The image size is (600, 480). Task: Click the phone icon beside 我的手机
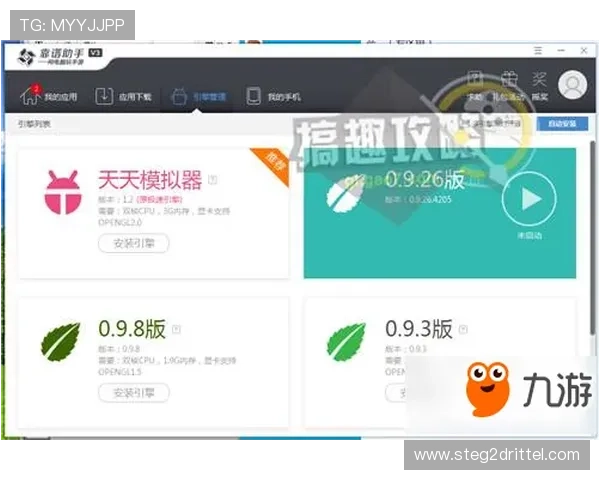click(x=253, y=96)
